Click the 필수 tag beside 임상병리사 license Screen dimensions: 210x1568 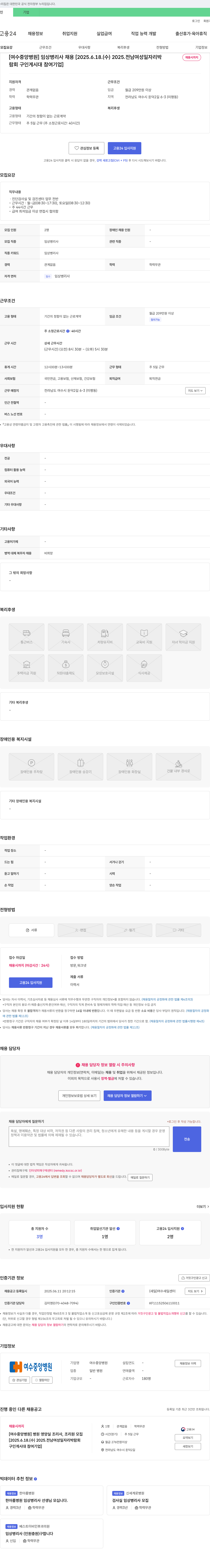click(x=48, y=276)
